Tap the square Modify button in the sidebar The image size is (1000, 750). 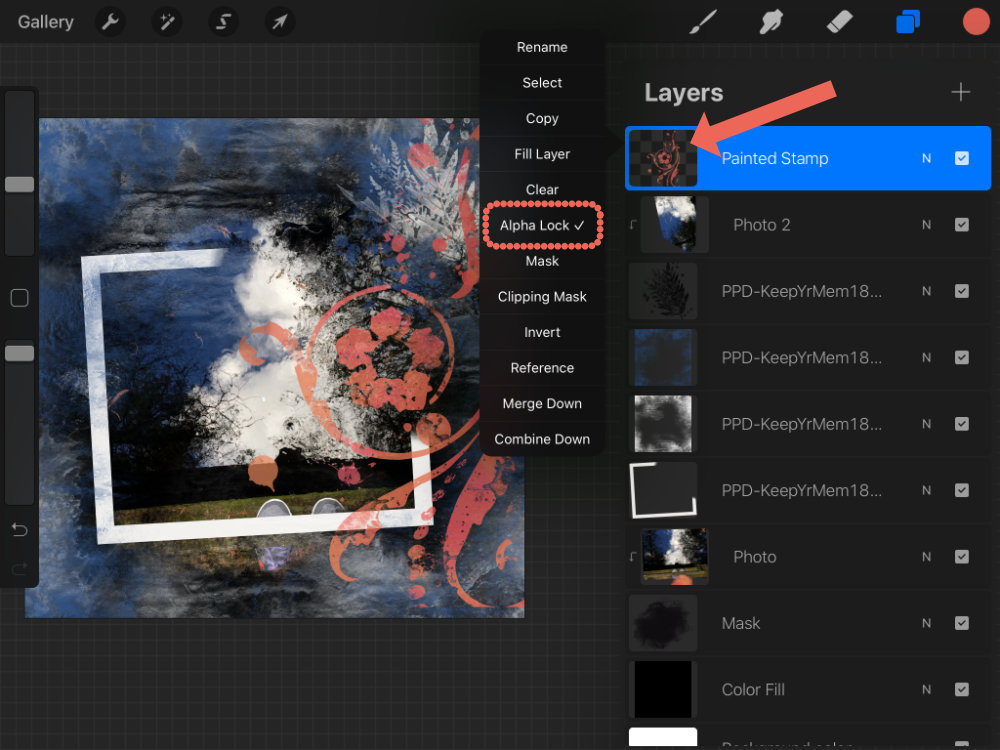click(19, 298)
